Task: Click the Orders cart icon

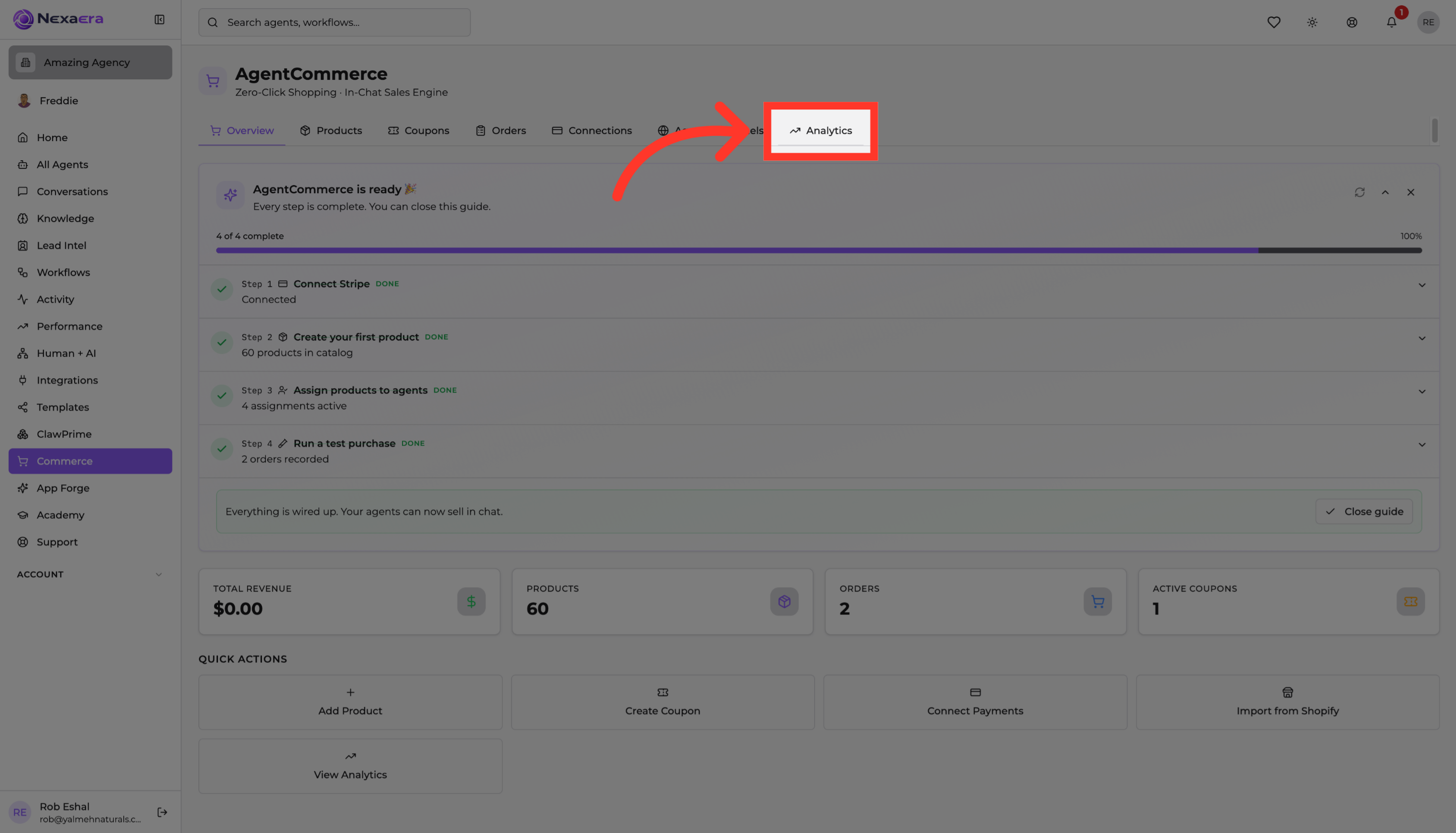Action: 1097,601
